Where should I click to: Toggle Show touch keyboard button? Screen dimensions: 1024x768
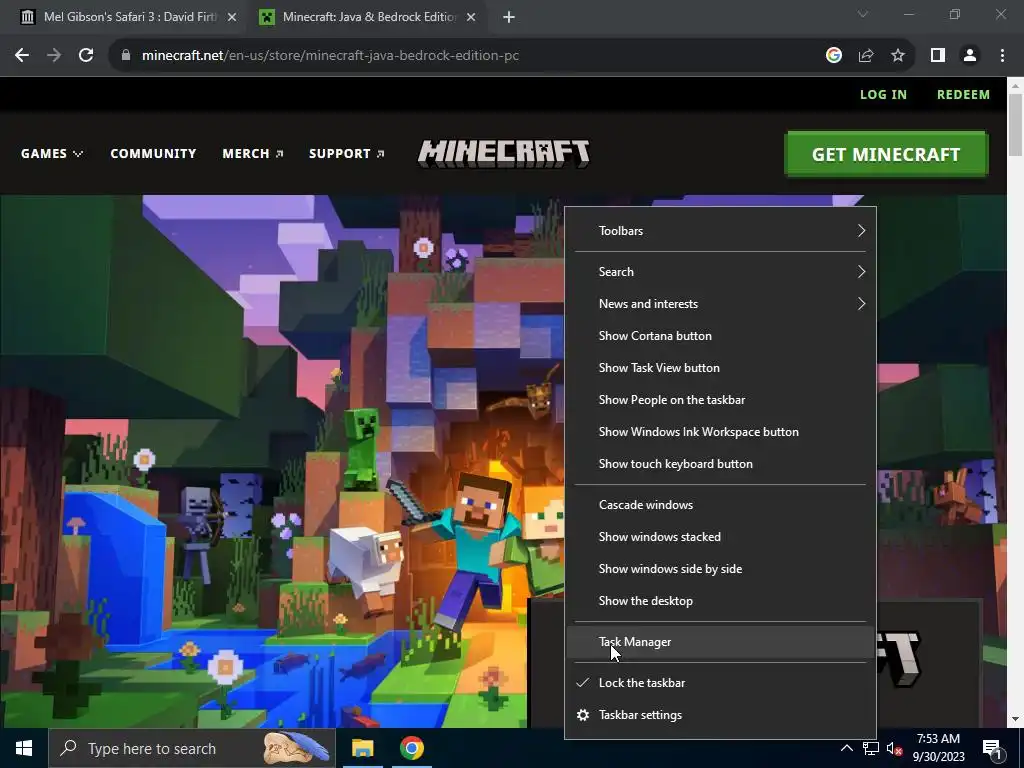tap(720, 464)
